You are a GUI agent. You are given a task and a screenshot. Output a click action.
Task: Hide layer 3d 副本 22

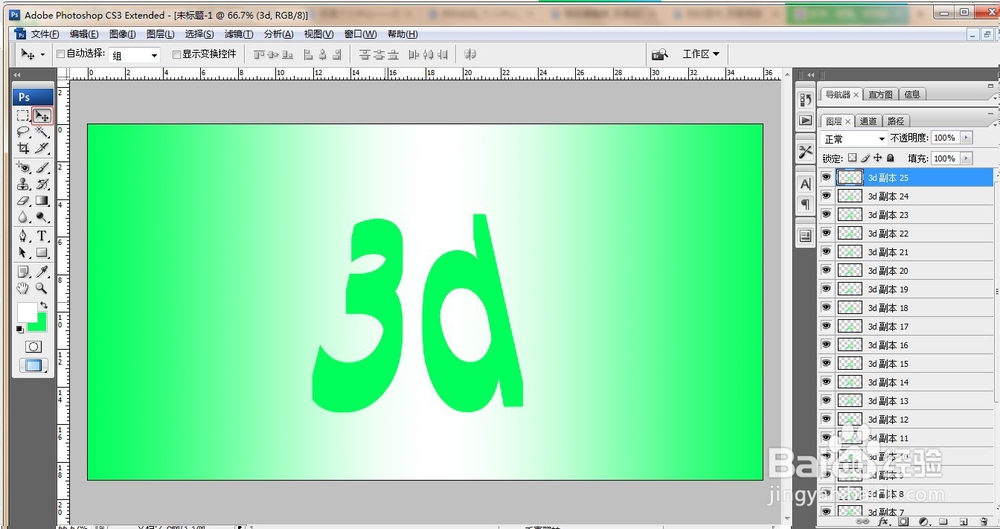click(827, 234)
